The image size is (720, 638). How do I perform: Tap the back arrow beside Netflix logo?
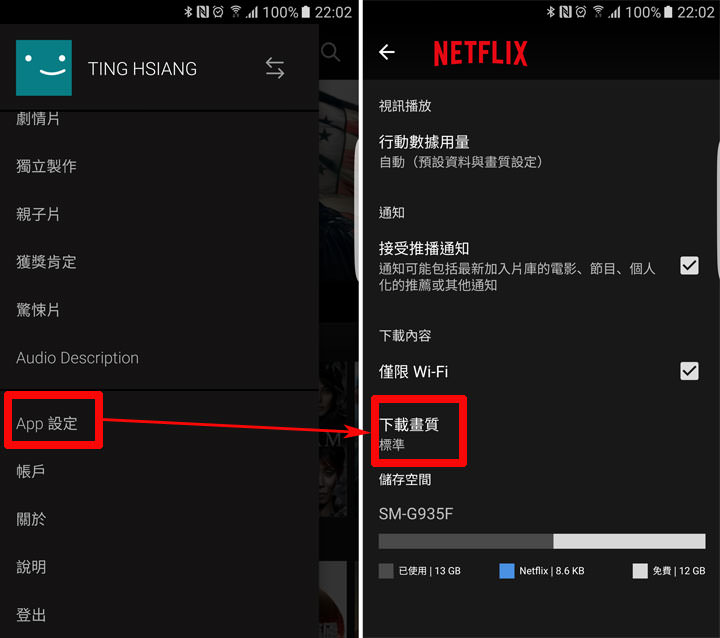tap(387, 52)
